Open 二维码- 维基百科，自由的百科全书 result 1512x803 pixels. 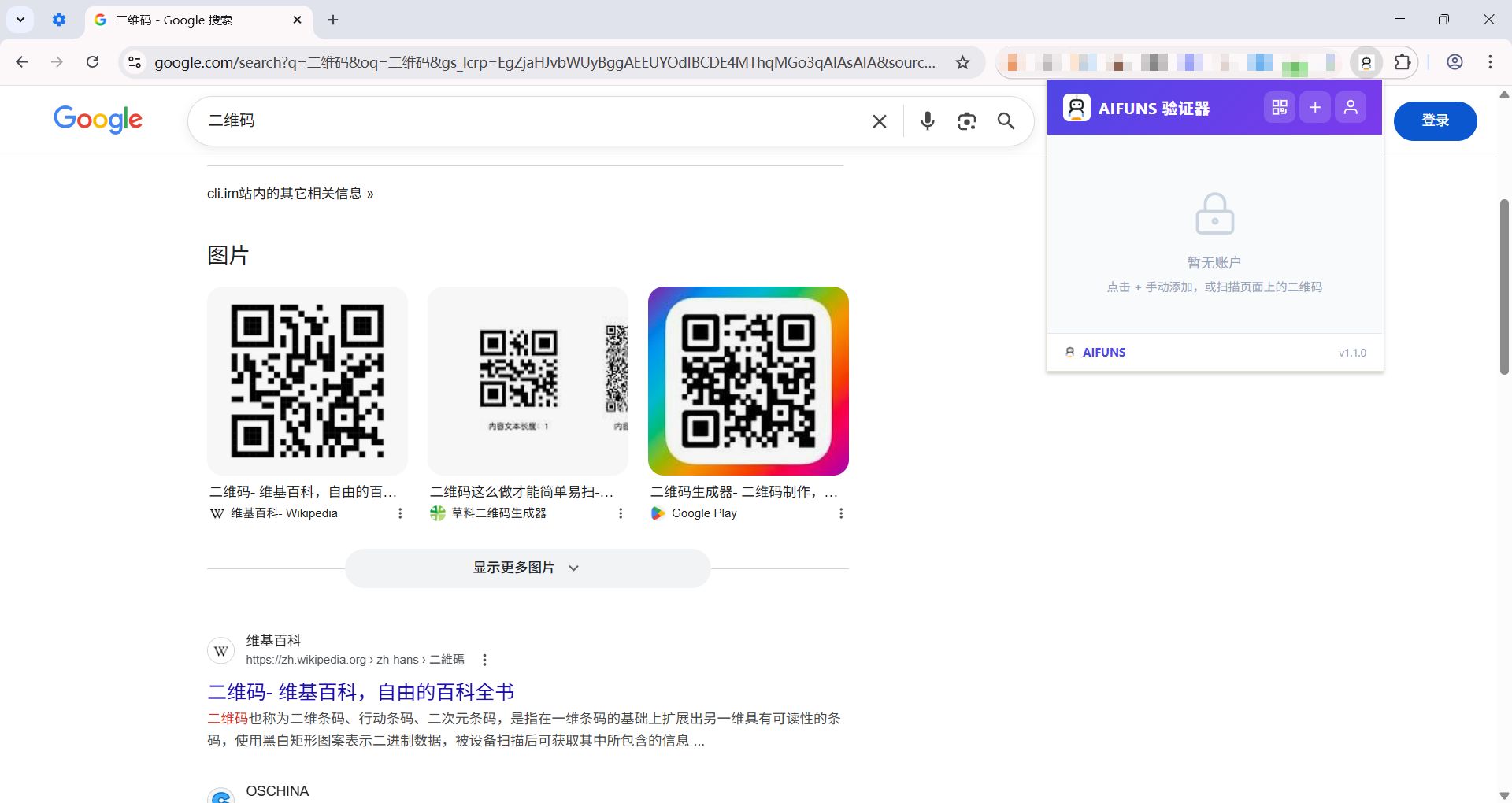tap(361, 692)
